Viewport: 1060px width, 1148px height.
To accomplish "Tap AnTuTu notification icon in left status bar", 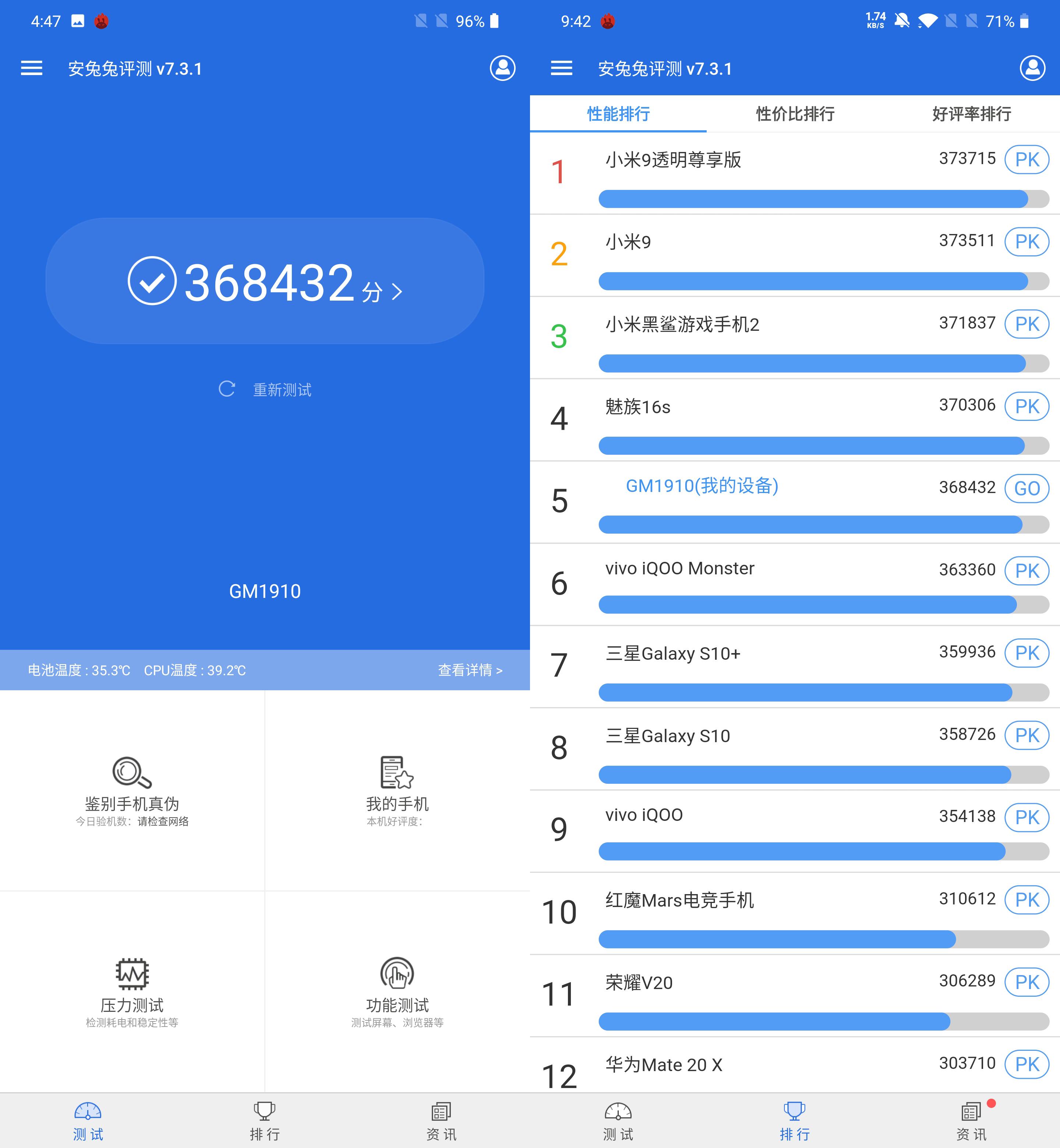I will tap(102, 21).
